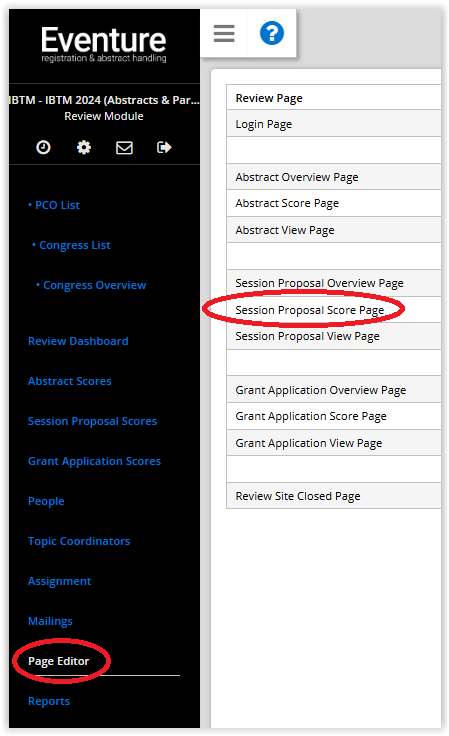Viewport: 449px width, 736px height.
Task: Click the clock history icon
Action: pyautogui.click(x=43, y=147)
